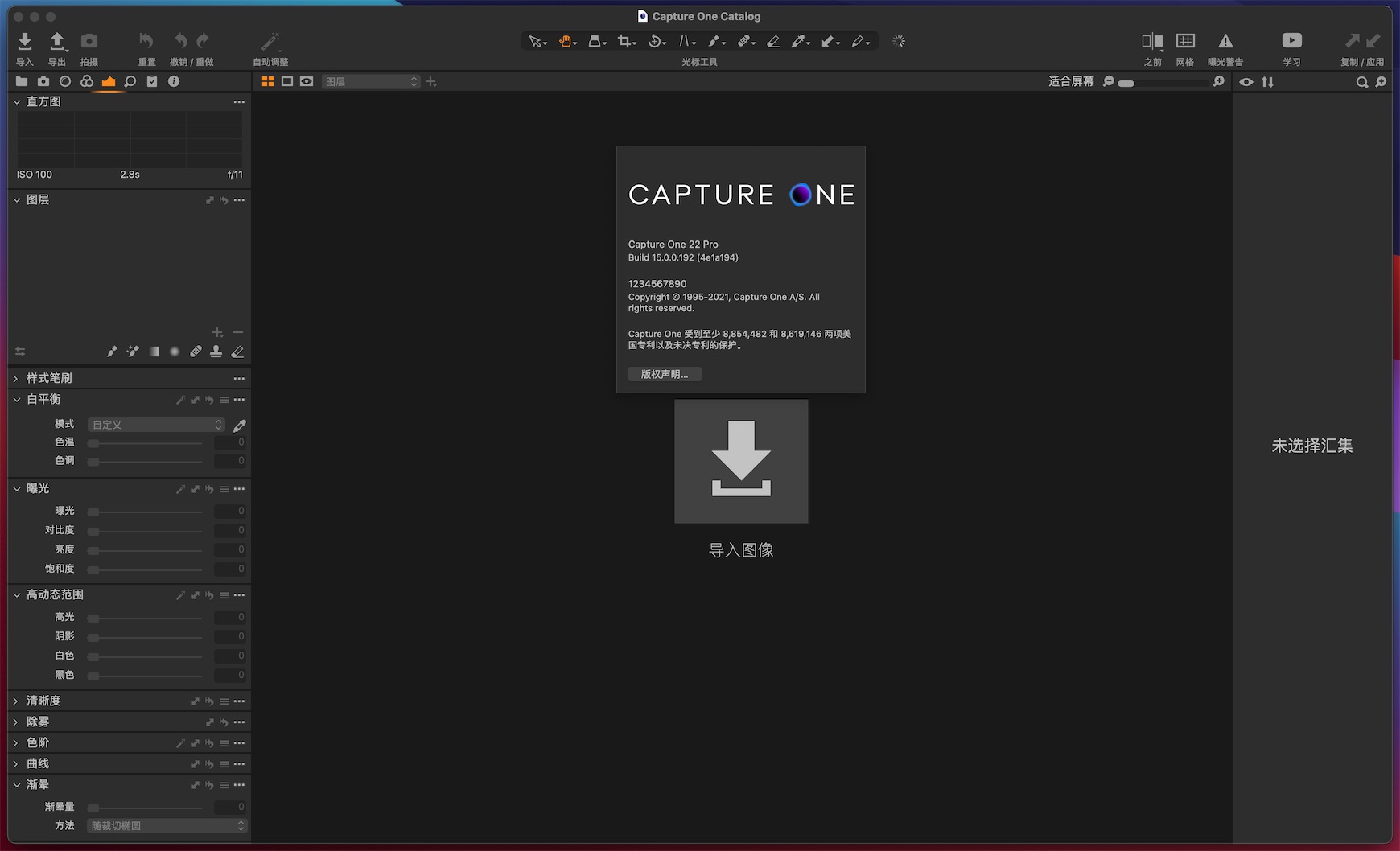1400x851 pixels.
Task: Open the 模式 自定义 white balance dropdown
Action: (156, 425)
